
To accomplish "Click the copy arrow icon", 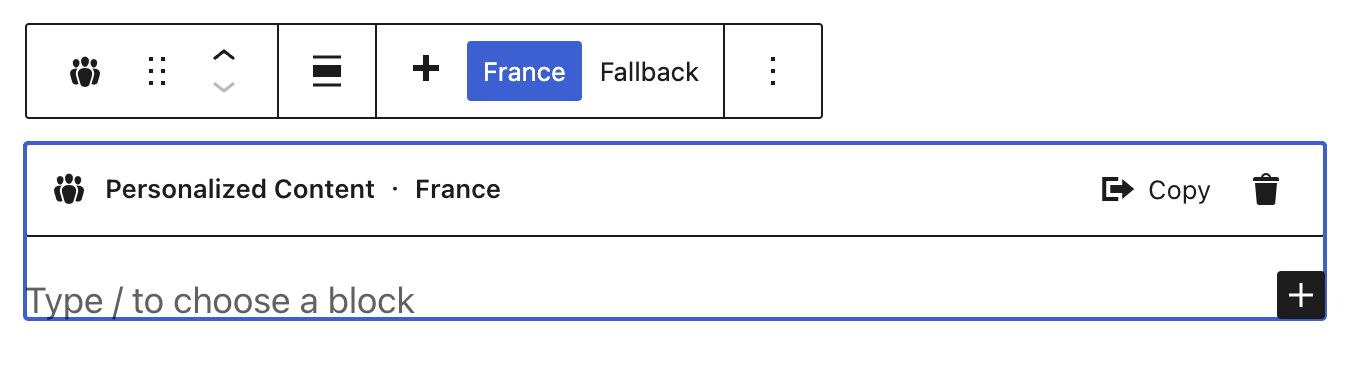I will point(1117,189).
